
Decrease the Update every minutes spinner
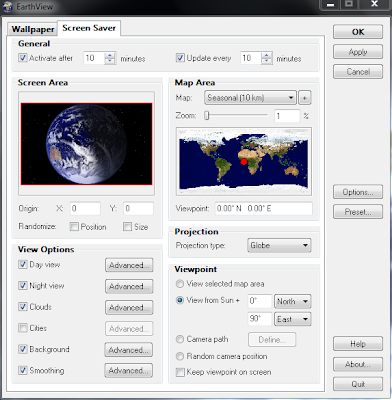click(266, 61)
